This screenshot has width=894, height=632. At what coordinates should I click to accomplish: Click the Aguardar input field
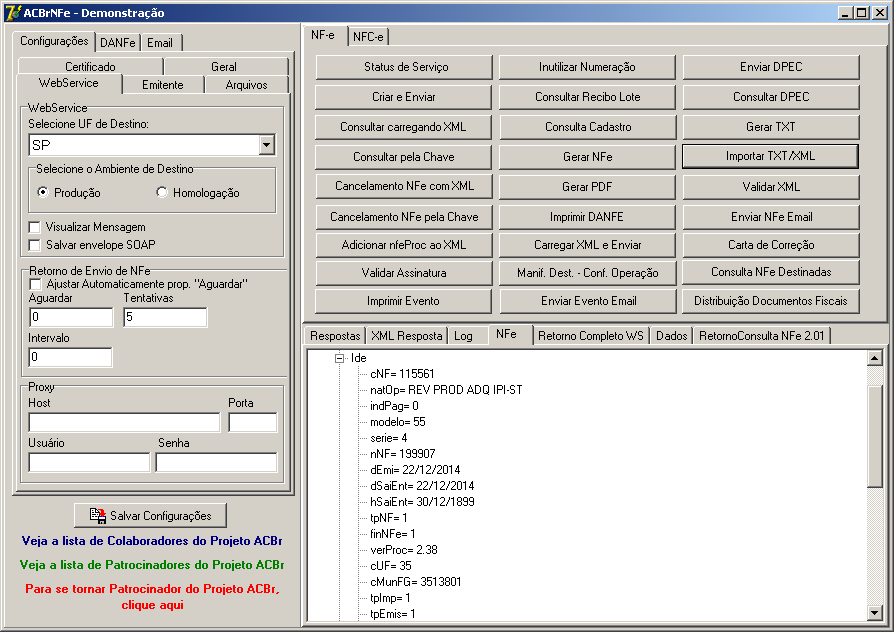[x=71, y=317]
